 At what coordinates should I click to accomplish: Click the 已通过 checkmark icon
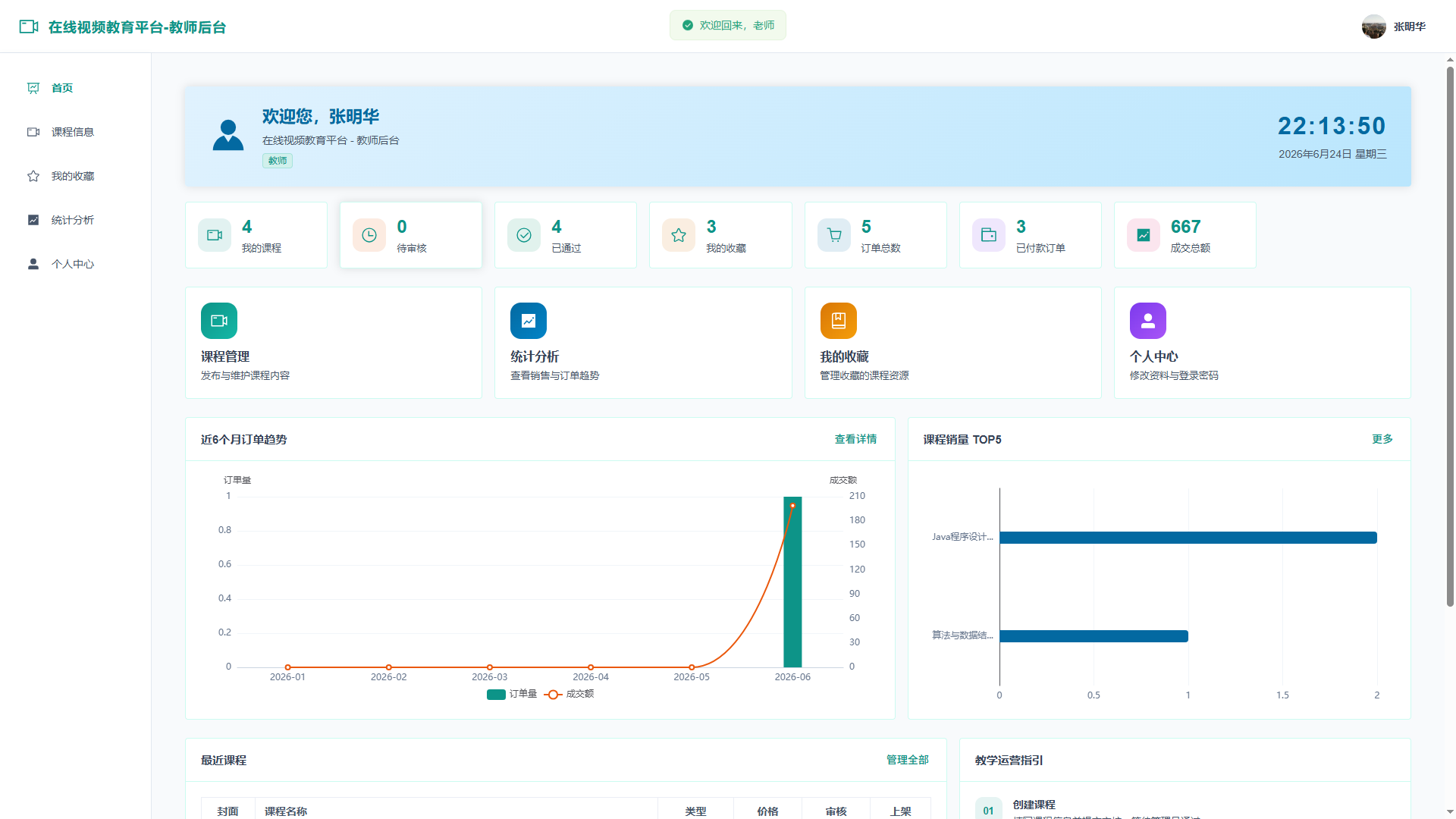(524, 235)
